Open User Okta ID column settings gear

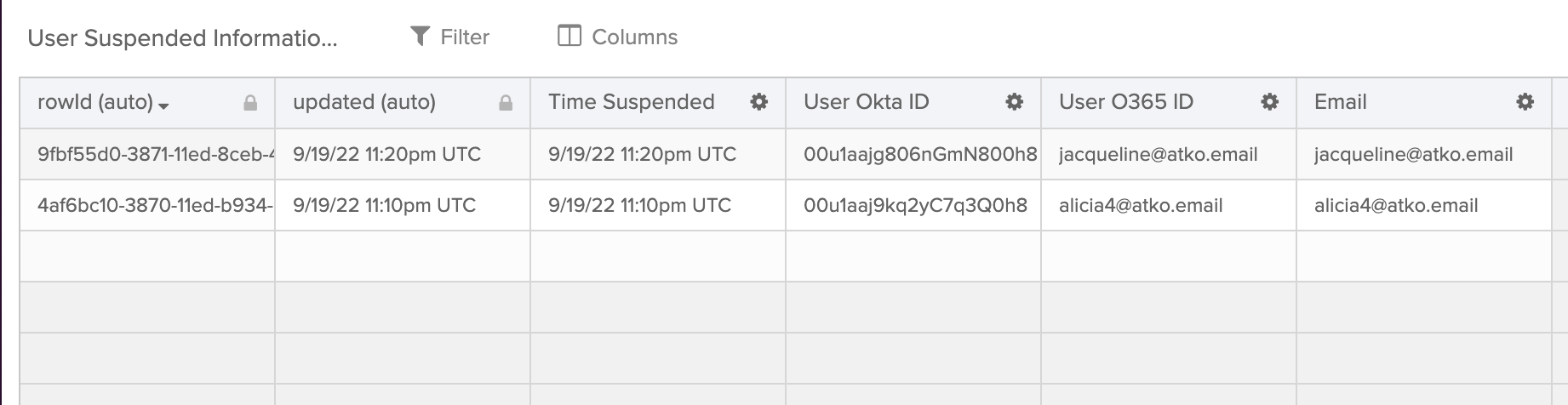click(1014, 102)
